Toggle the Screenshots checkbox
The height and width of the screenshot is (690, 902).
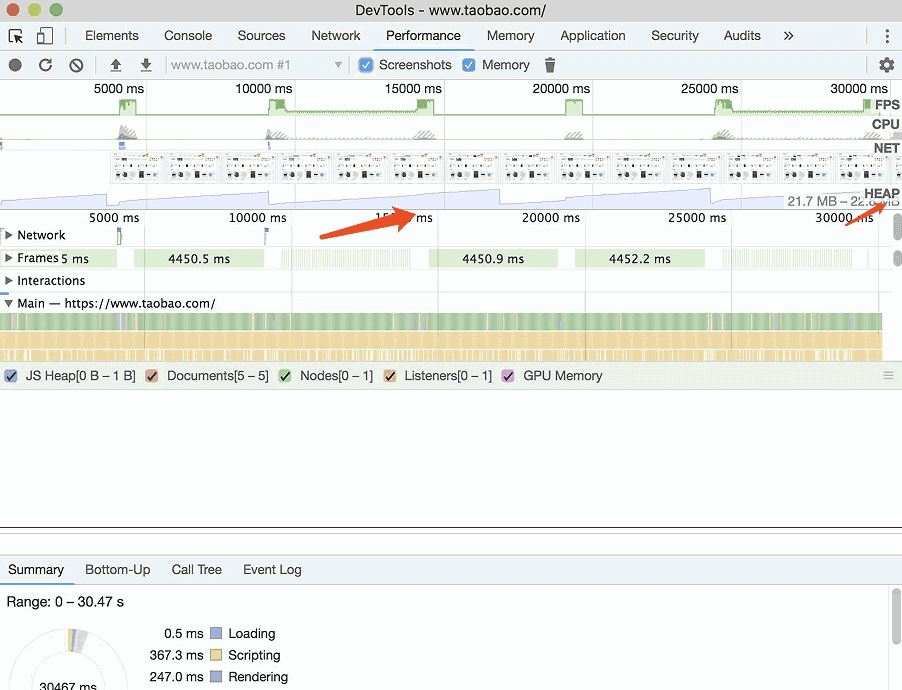366,65
